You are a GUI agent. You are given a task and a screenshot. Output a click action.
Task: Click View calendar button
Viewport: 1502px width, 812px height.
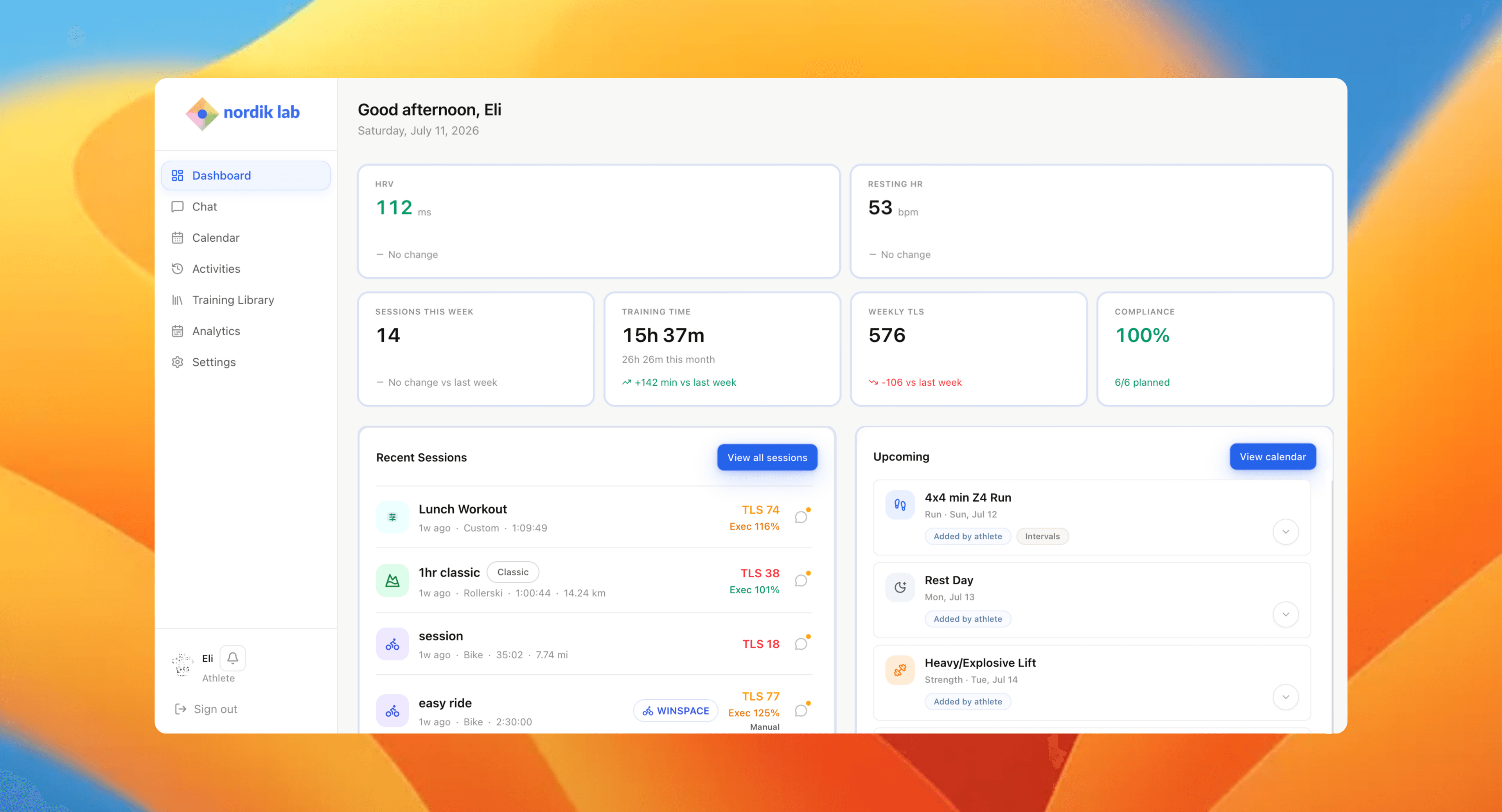[1272, 456]
